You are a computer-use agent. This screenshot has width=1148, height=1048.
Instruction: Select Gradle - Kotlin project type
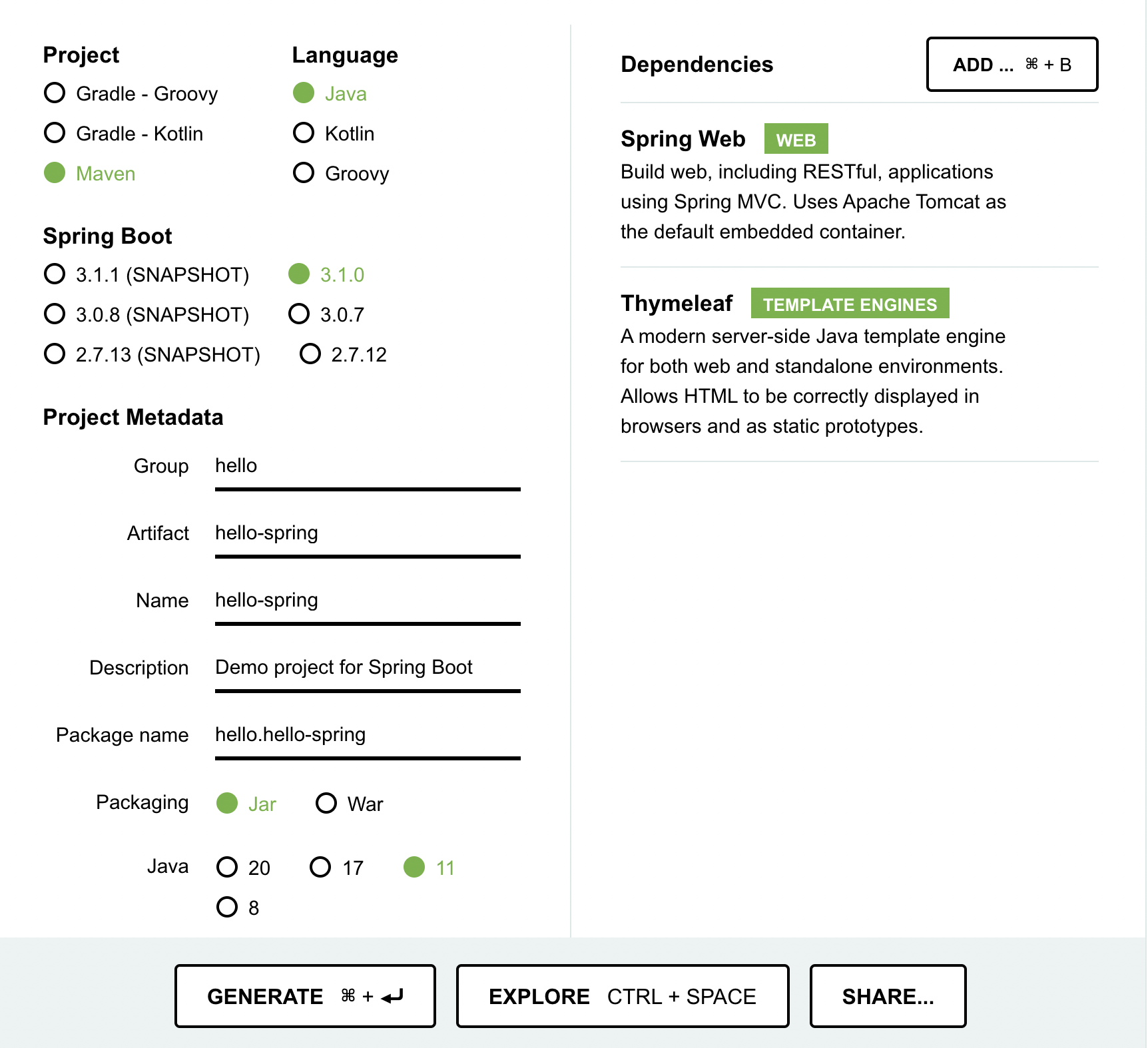coord(123,133)
